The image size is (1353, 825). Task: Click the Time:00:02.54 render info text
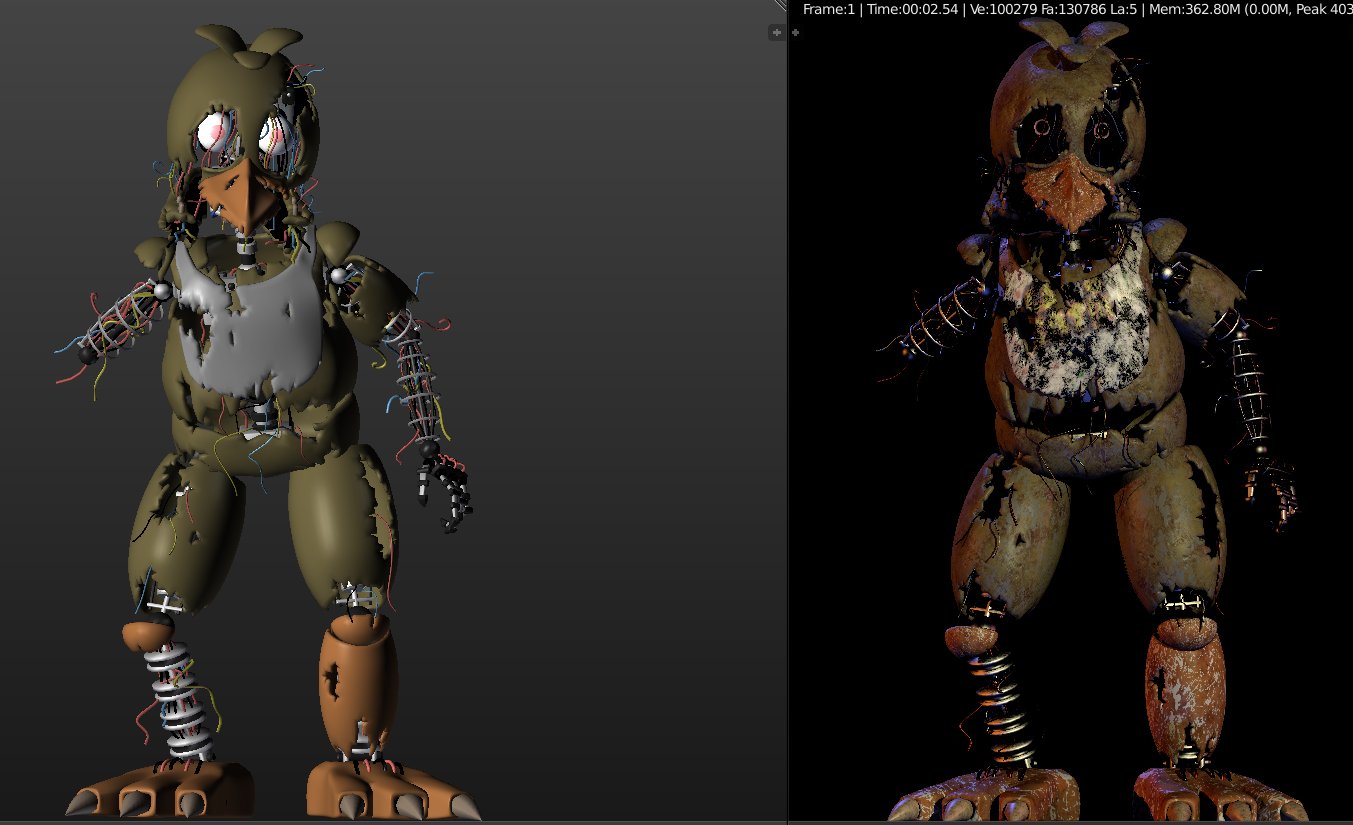[x=912, y=10]
